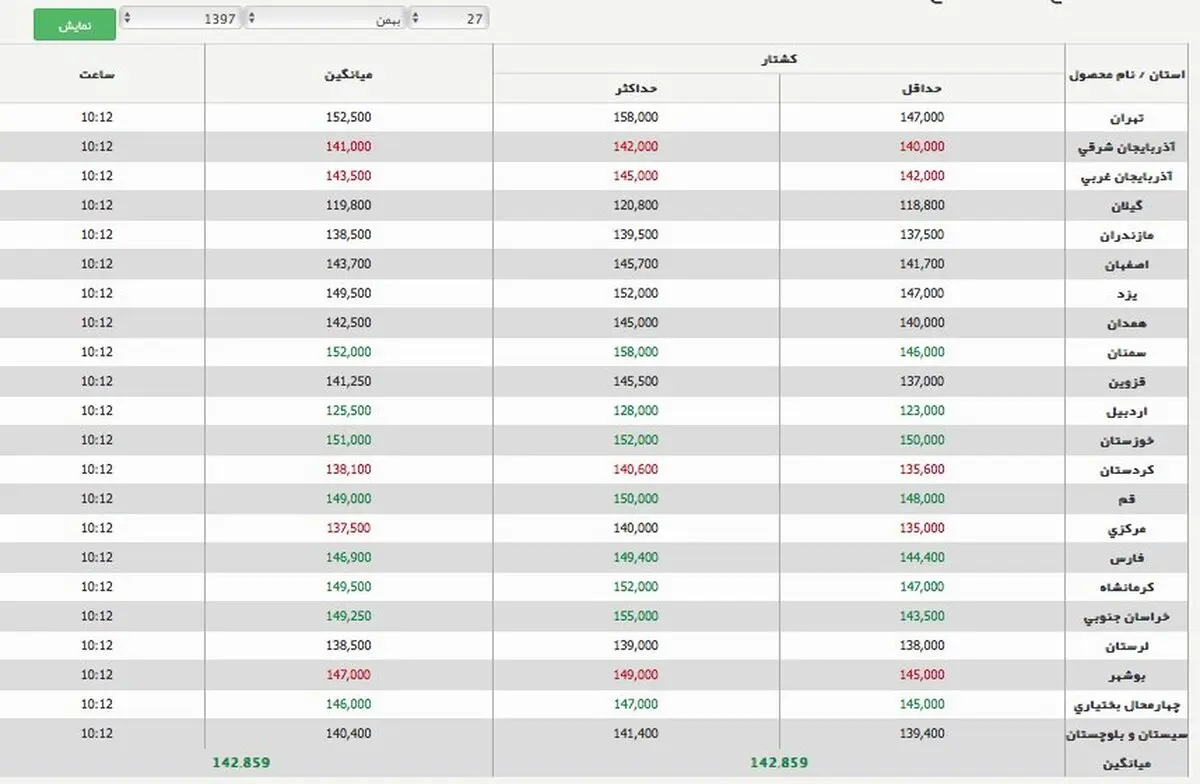This screenshot has width=1200, height=784.
Task: Click the green نمایش button
Action: 74,25
